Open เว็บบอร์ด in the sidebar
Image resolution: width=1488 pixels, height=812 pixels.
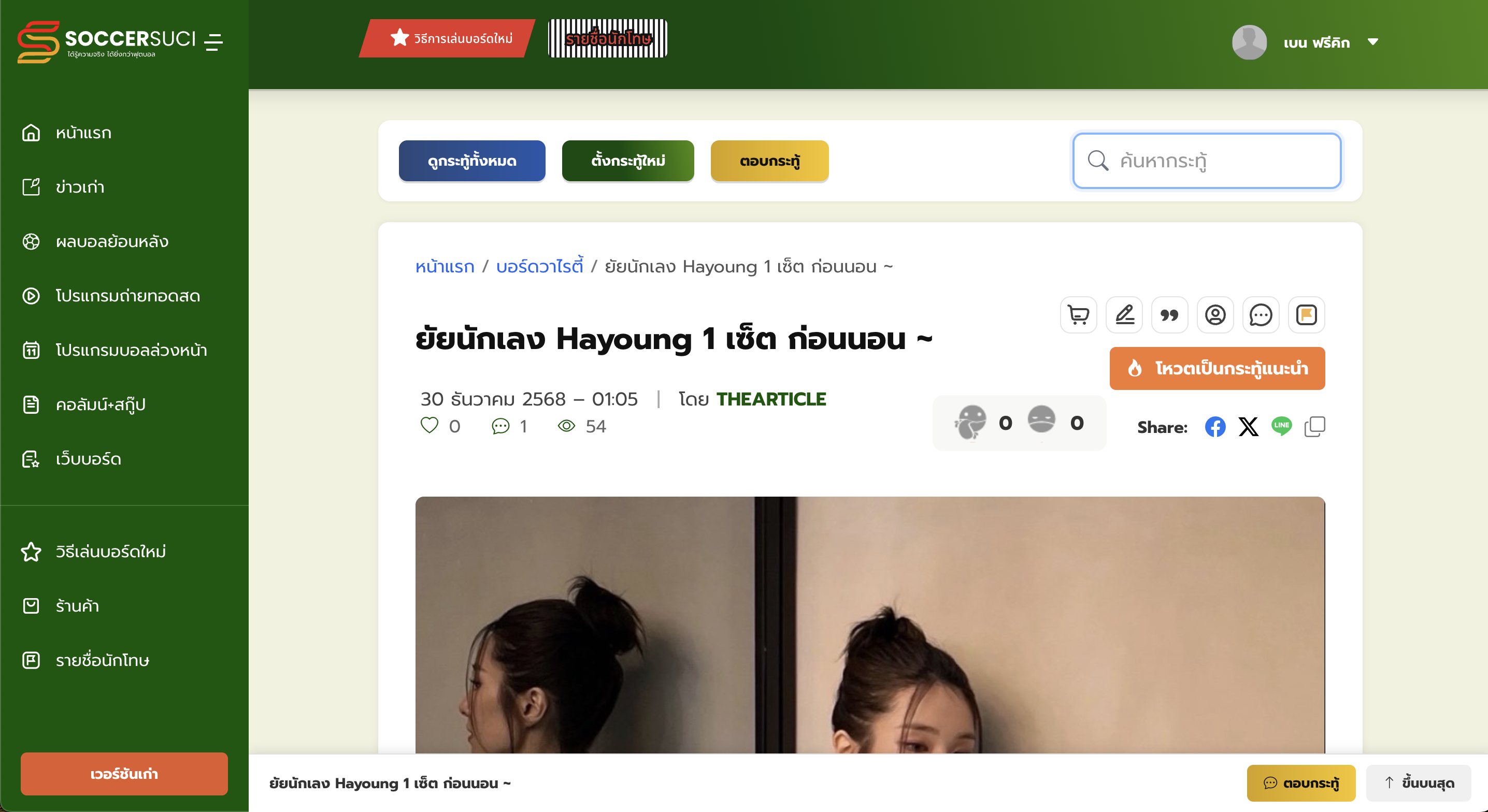click(89, 459)
